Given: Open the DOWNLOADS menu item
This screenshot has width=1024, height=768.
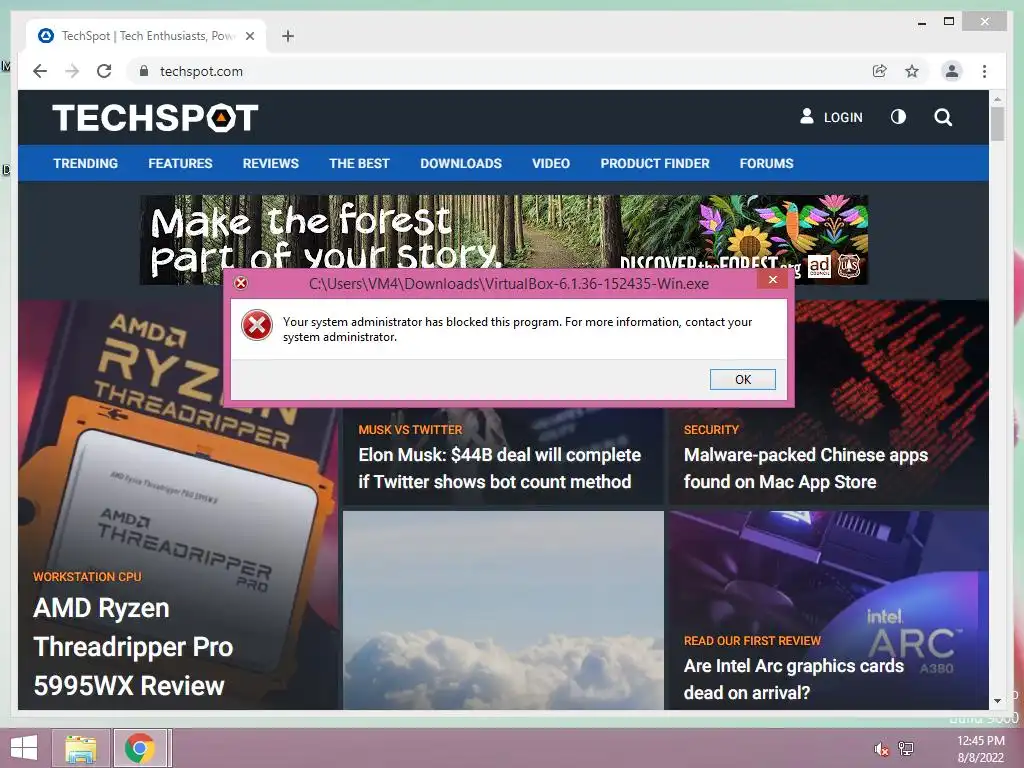Looking at the screenshot, I should (461, 163).
